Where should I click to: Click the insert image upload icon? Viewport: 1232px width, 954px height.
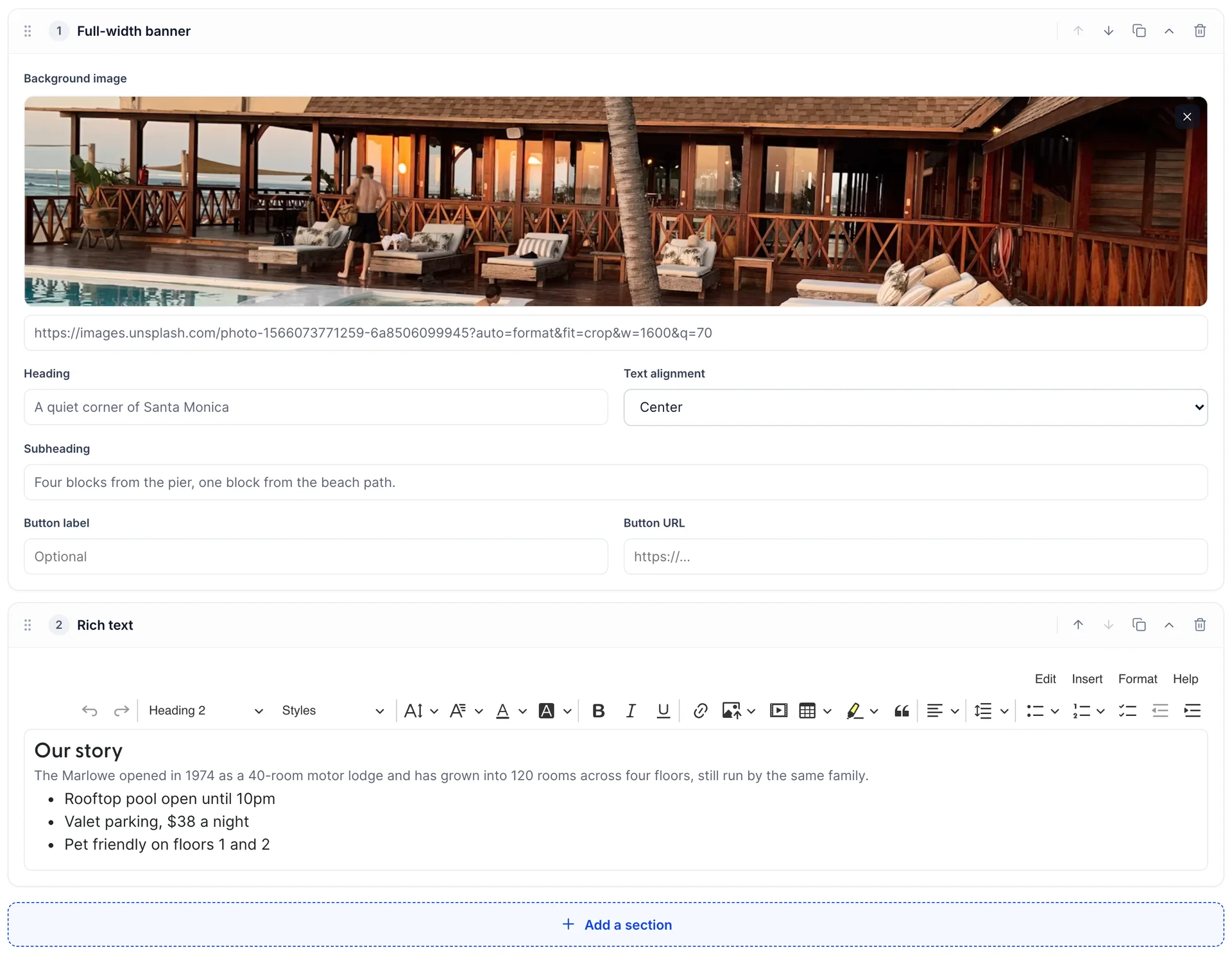click(732, 710)
